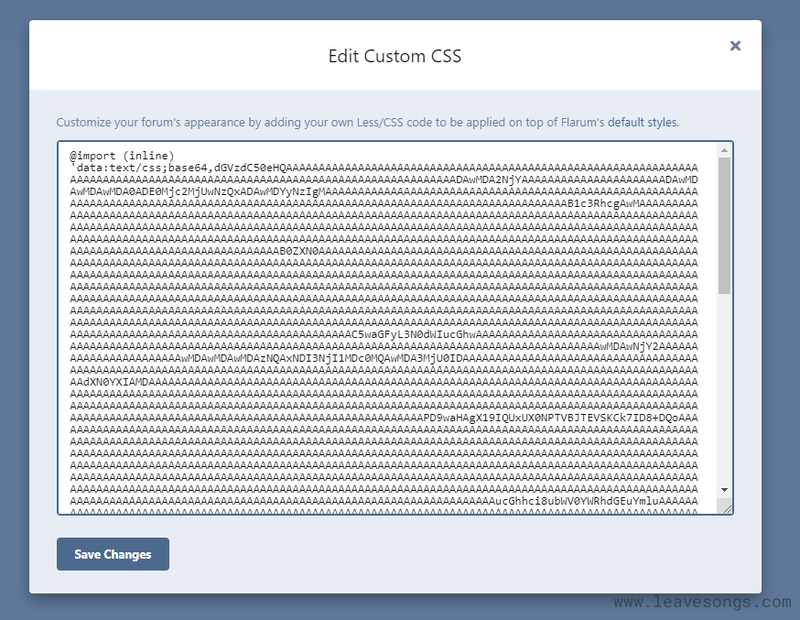The width and height of the screenshot is (800, 620).
Task: Click the scrollbar track below the thumb
Action: pos(724,388)
